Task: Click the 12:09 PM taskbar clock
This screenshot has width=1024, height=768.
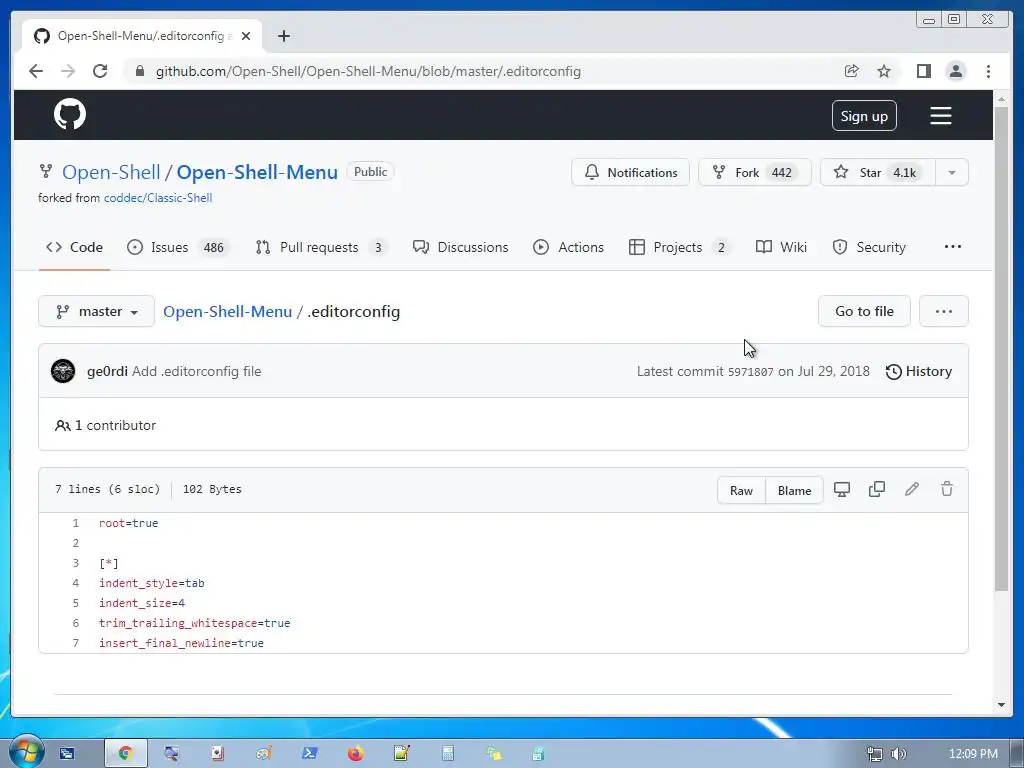Action: click(973, 754)
